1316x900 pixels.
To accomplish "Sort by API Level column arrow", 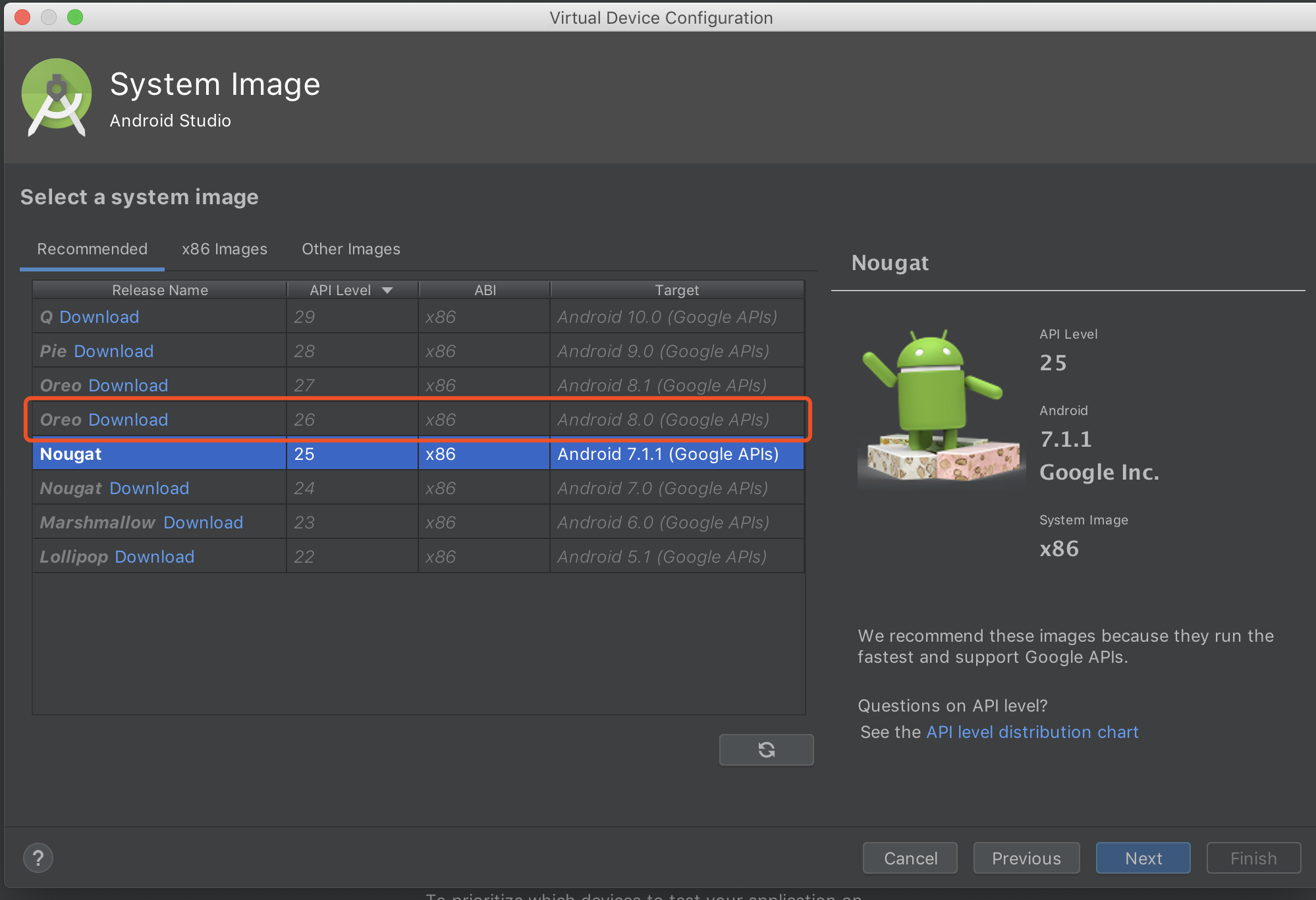I will [x=387, y=291].
